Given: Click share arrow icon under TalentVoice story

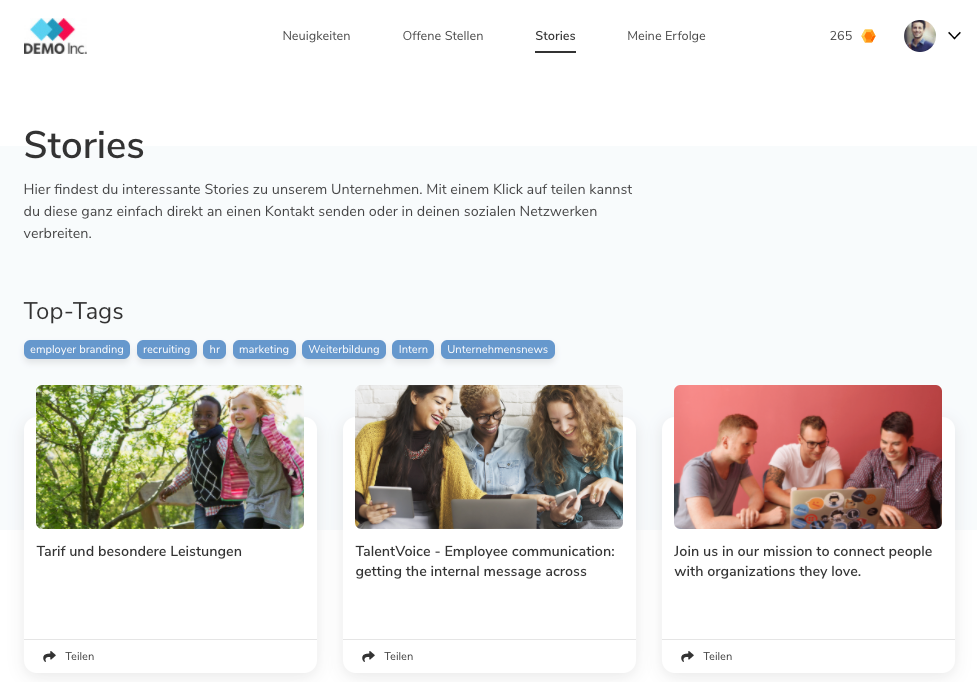Looking at the screenshot, I should tap(369, 657).
